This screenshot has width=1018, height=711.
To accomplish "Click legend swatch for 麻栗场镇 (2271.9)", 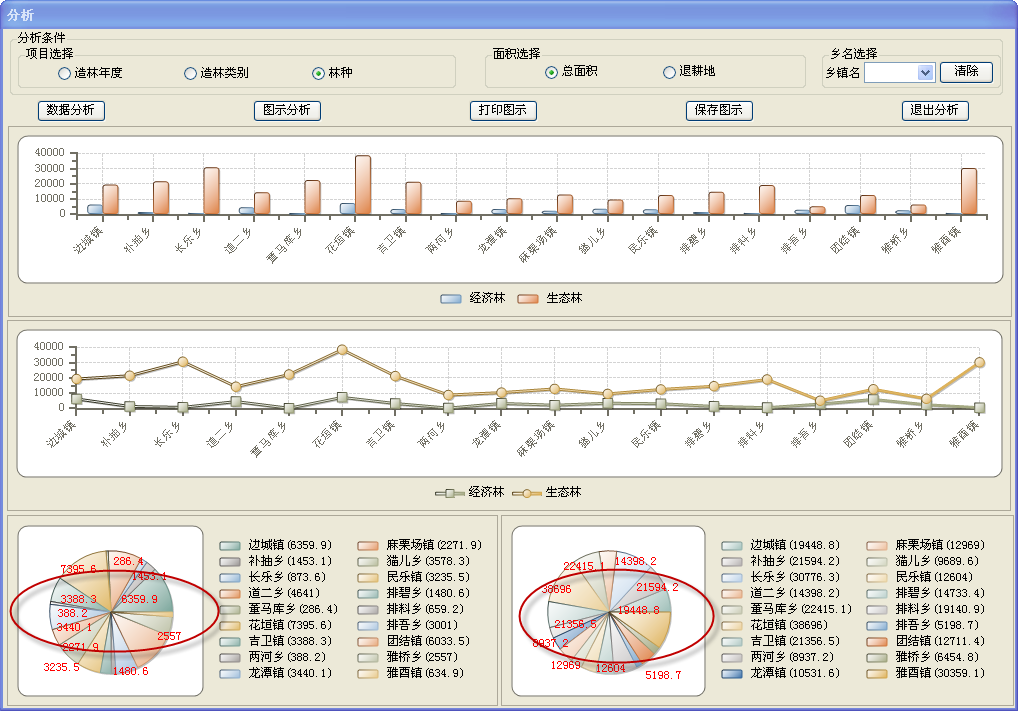I will click(x=368, y=546).
